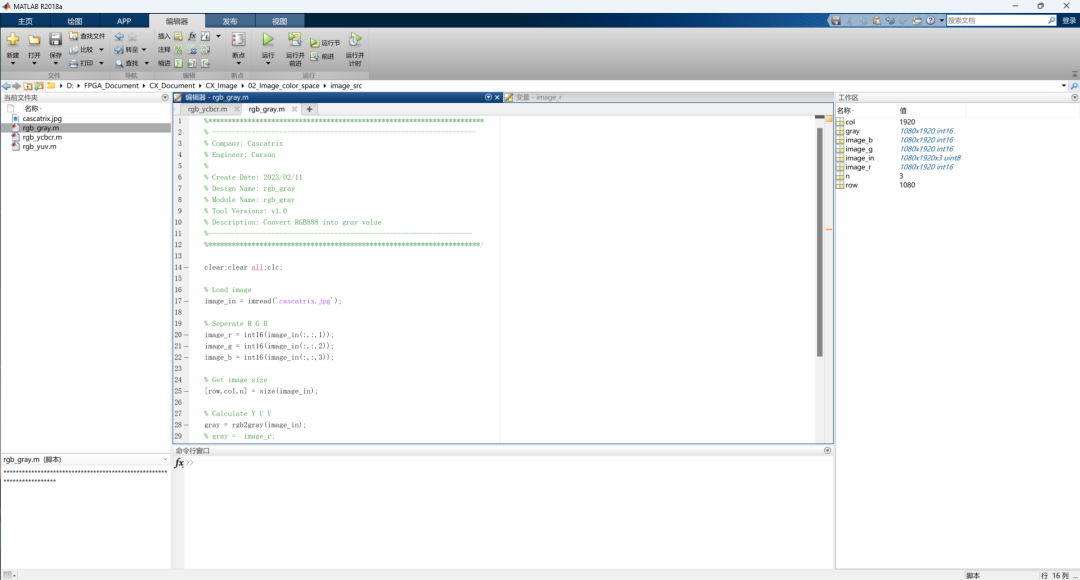Click the fx insert function icon
1080x580 pixels.
[x=192, y=36]
